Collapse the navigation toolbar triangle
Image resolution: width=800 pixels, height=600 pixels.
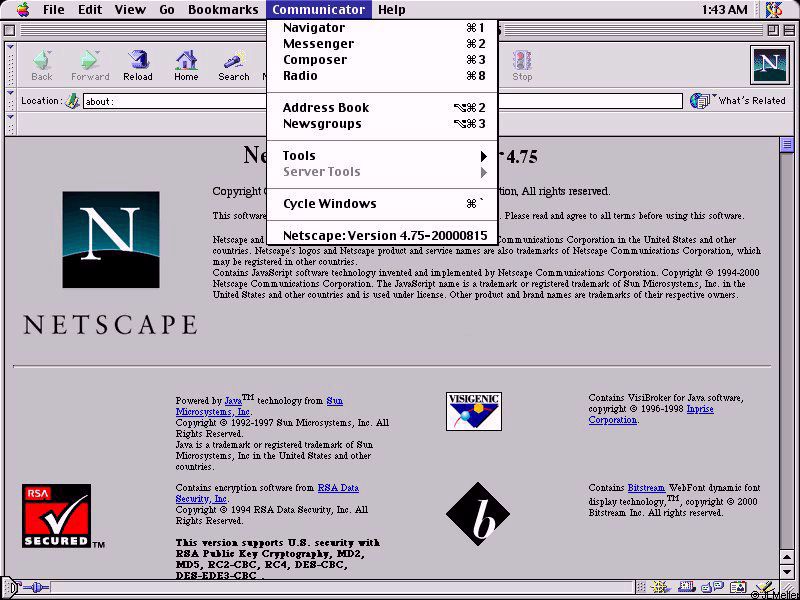pyautogui.click(x=11, y=47)
